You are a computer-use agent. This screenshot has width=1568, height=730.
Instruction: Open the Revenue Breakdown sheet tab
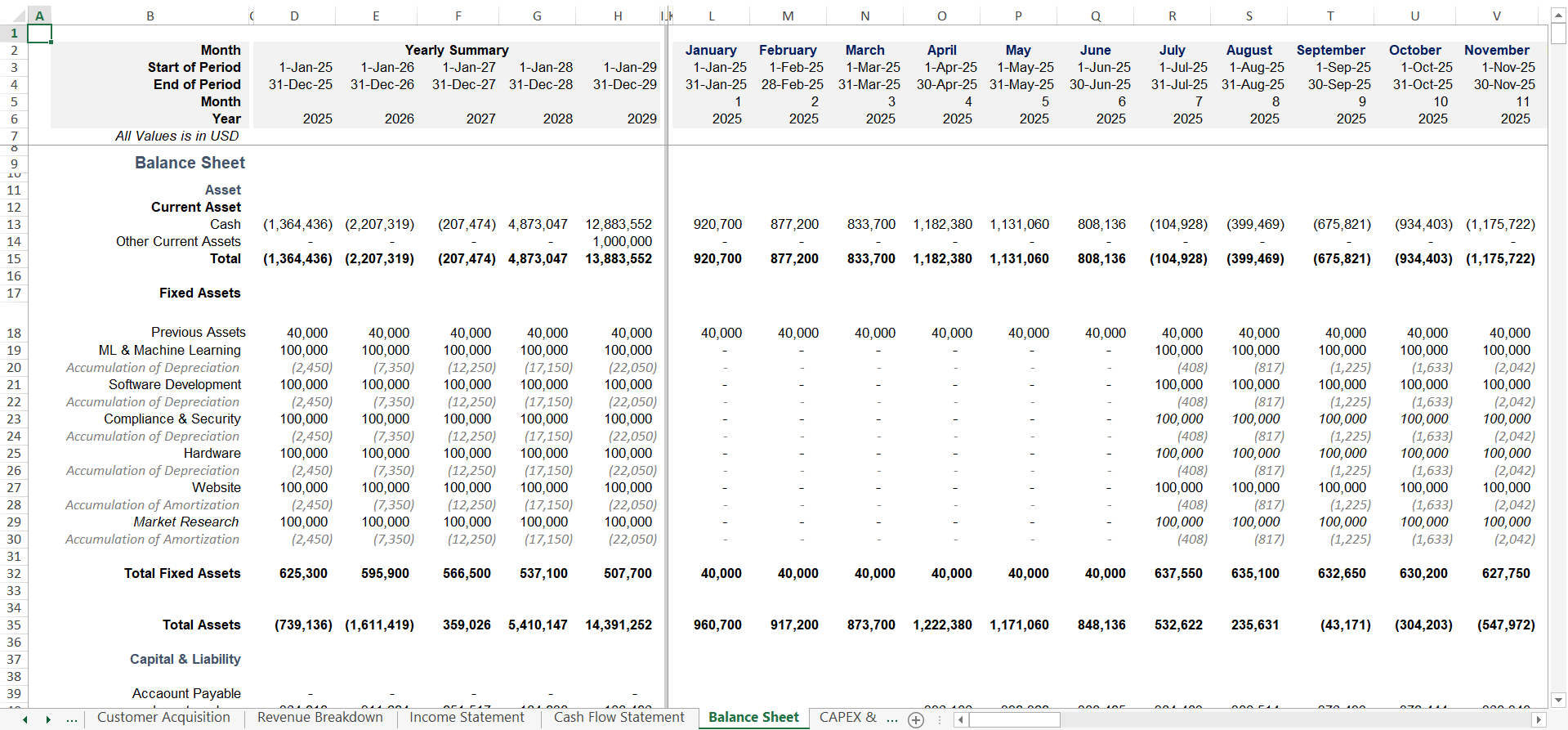point(319,718)
